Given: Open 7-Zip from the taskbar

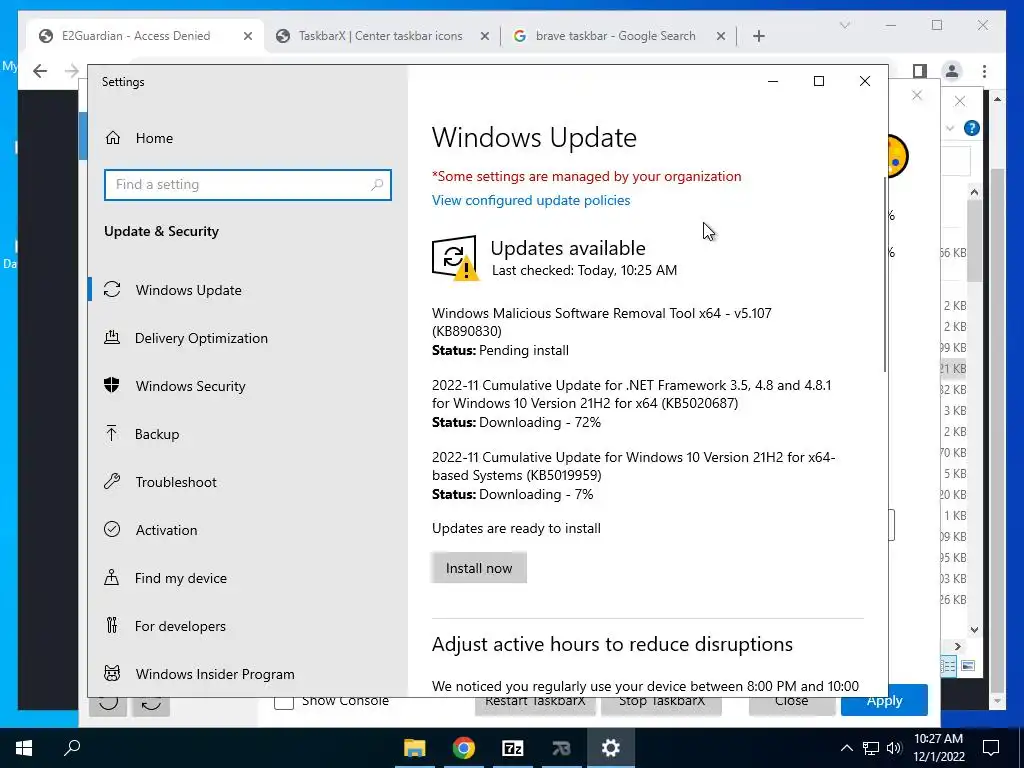Looking at the screenshot, I should [513, 748].
